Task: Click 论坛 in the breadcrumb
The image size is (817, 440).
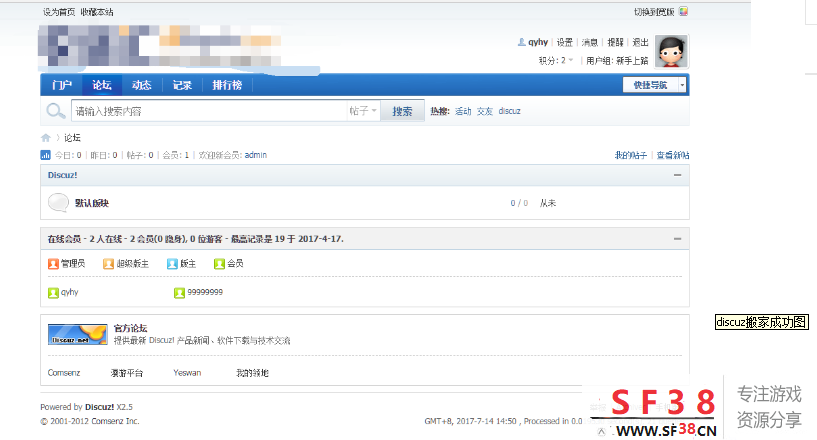Action: tap(72, 138)
